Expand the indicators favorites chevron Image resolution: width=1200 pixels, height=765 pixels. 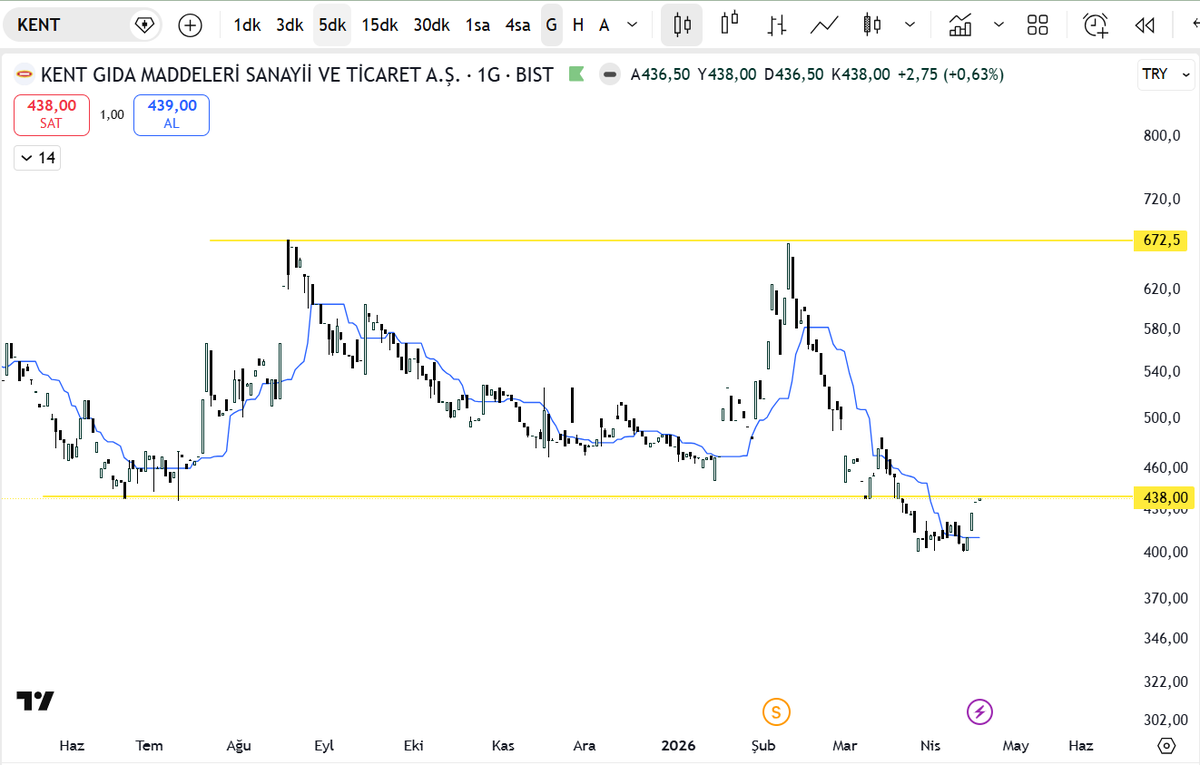pyautogui.click(x=997, y=25)
